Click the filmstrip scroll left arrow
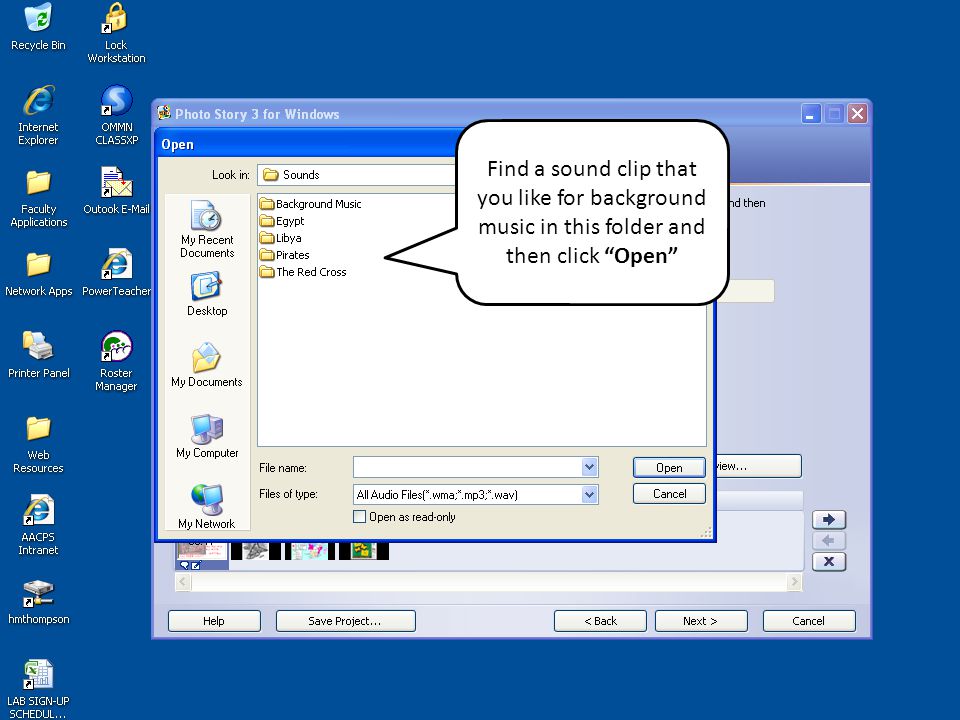The image size is (960, 720). click(x=182, y=582)
